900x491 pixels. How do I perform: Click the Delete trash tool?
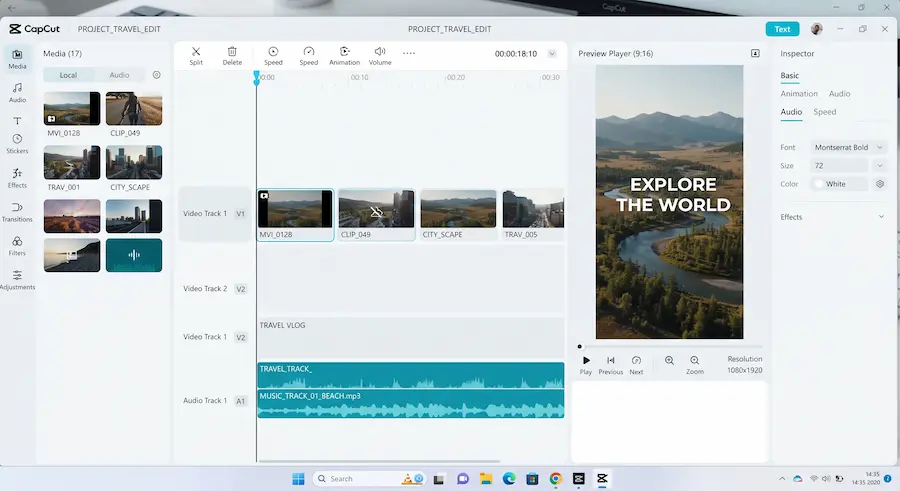[232, 56]
